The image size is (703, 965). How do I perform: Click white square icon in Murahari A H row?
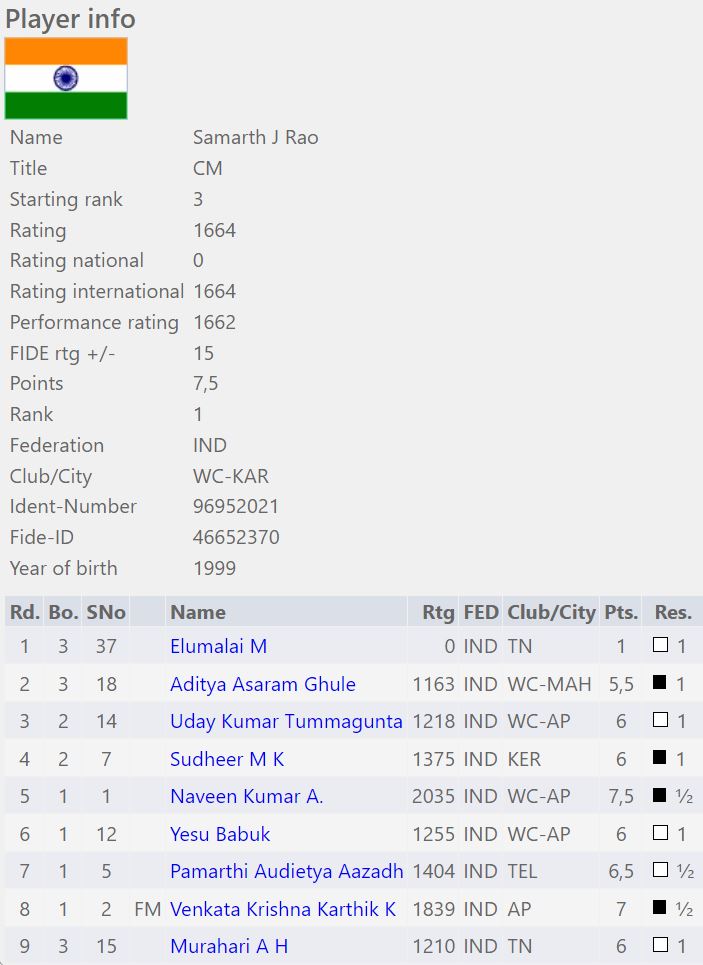(660, 946)
